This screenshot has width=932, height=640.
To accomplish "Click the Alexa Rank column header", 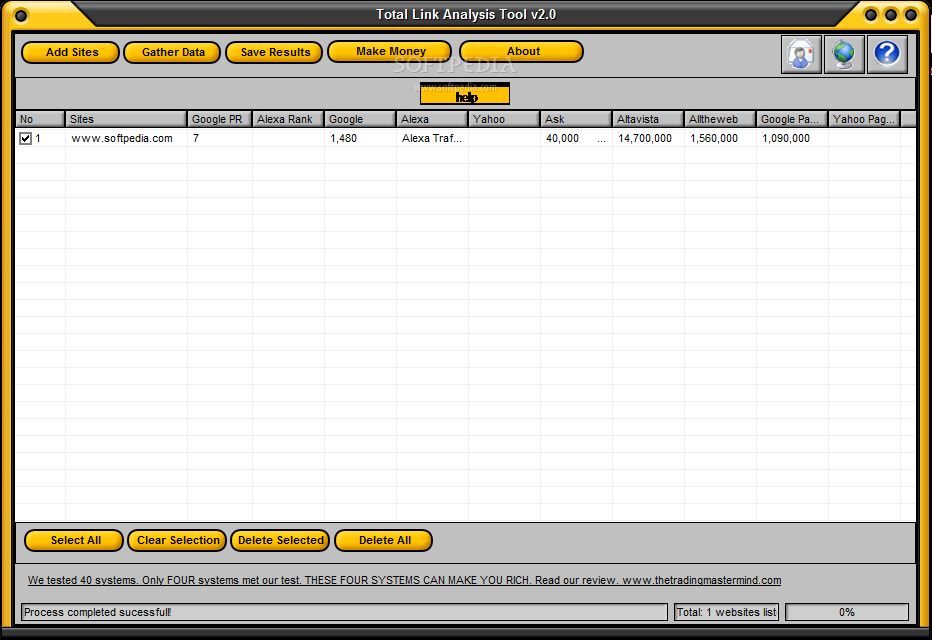I will click(288, 119).
